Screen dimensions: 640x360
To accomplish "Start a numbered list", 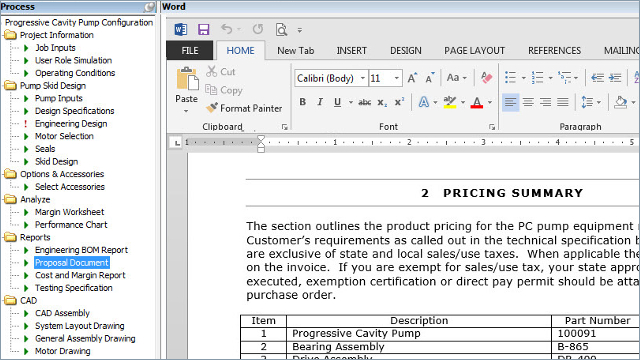I will click(x=538, y=77).
